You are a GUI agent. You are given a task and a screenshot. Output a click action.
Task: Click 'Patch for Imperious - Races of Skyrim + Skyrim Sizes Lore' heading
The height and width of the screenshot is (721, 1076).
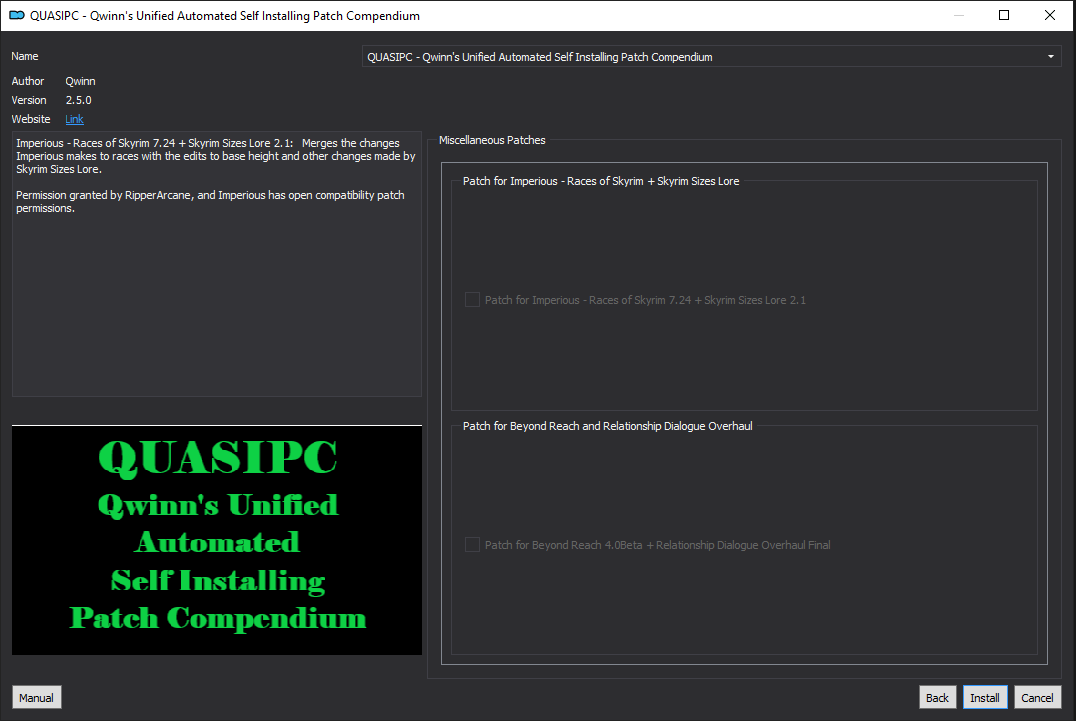[x=601, y=181]
